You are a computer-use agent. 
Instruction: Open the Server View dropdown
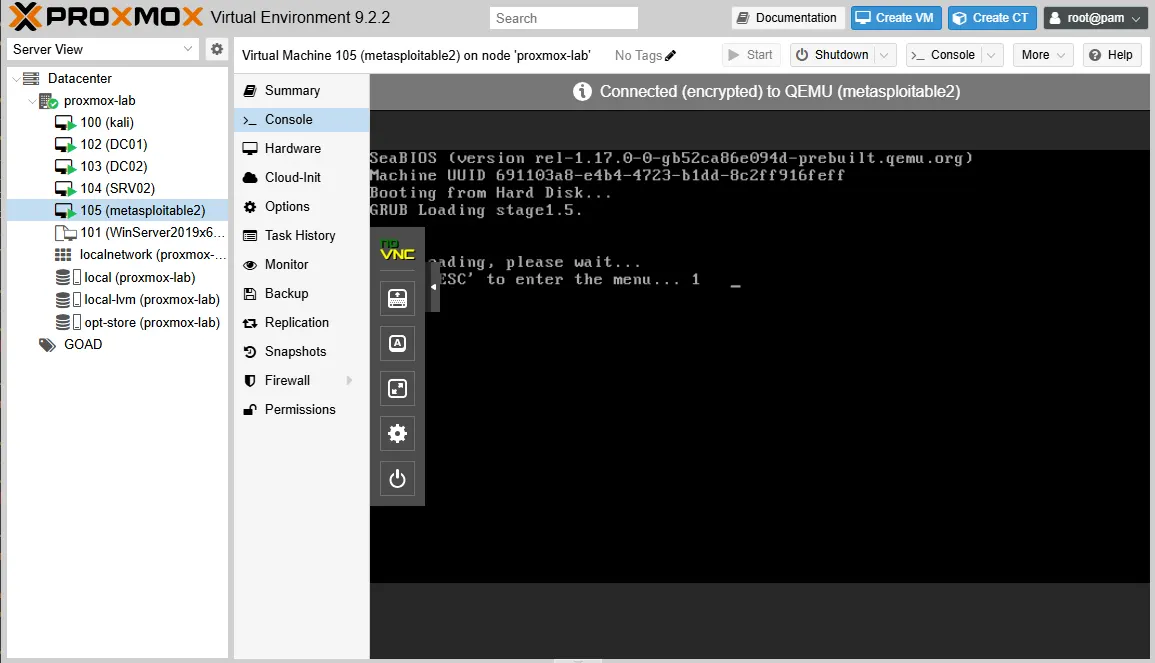(x=188, y=49)
